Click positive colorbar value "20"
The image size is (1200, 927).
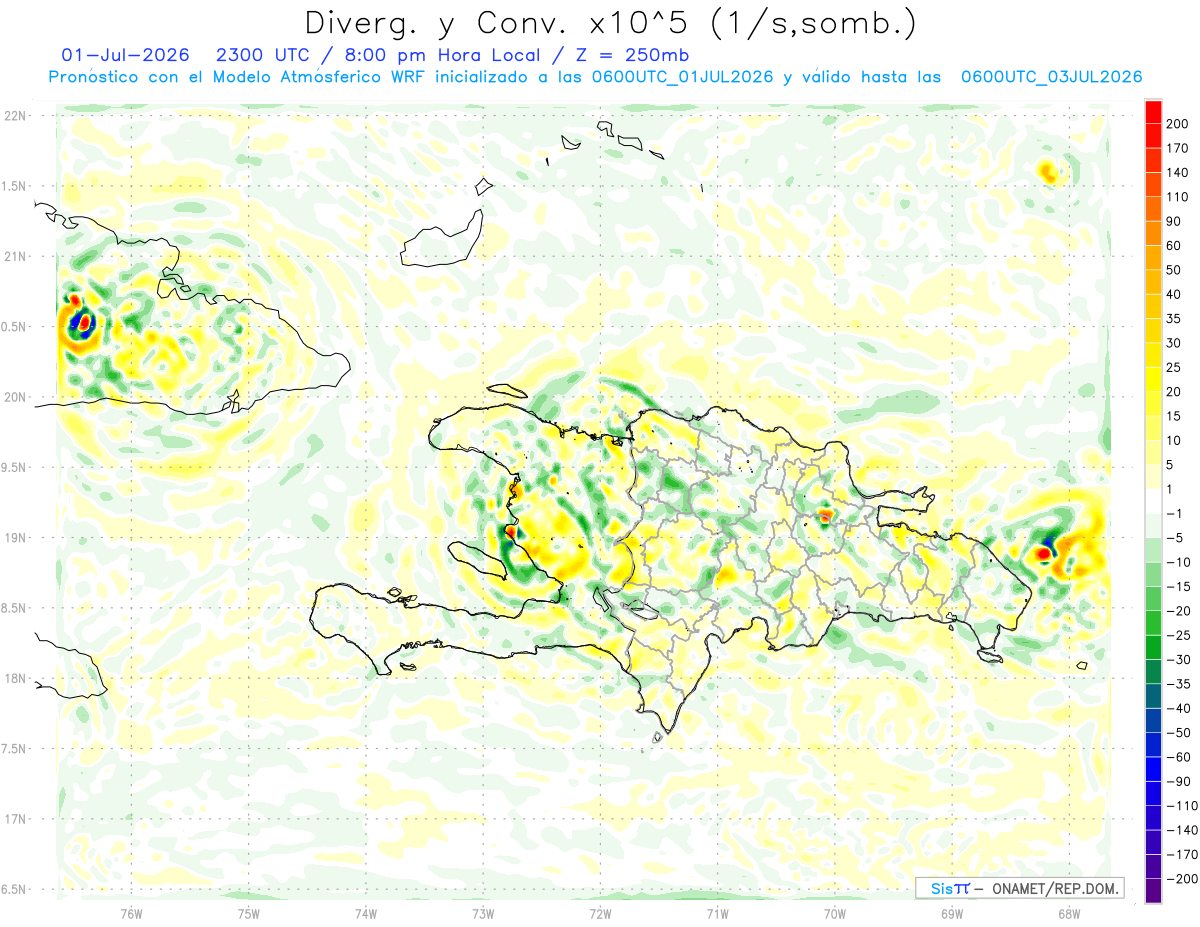[1174, 392]
